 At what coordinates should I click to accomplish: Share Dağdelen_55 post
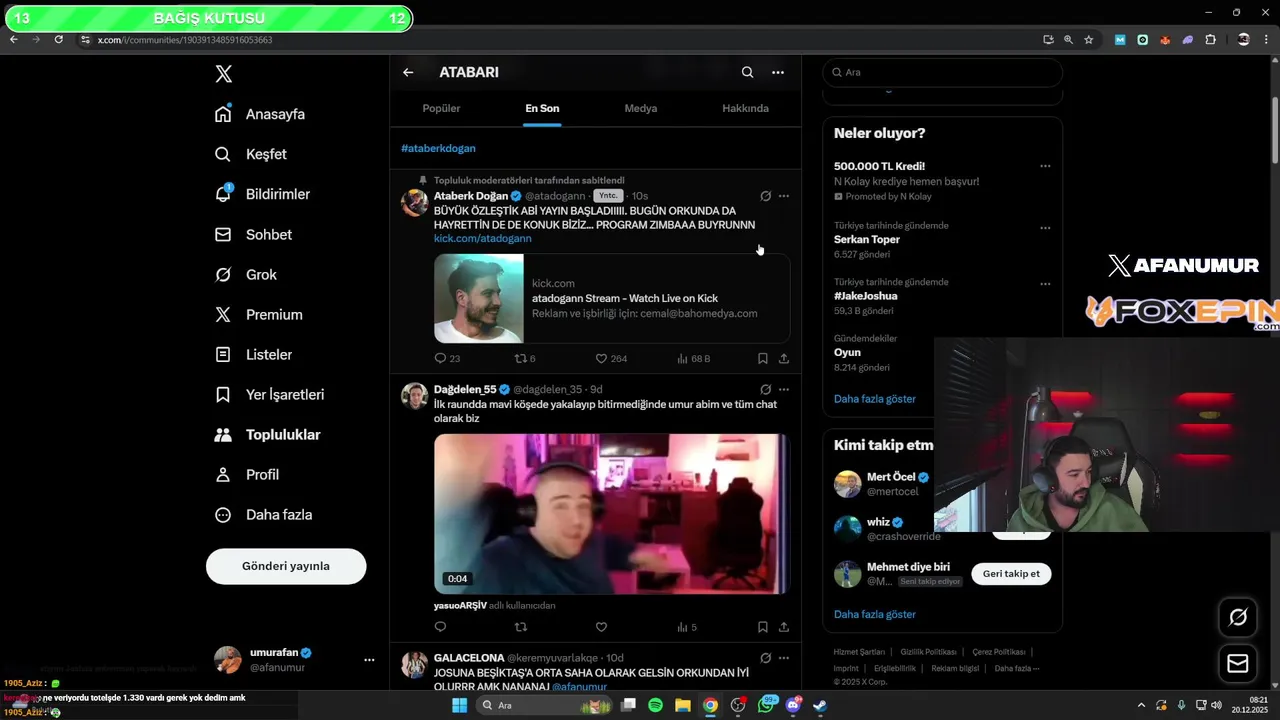784,627
